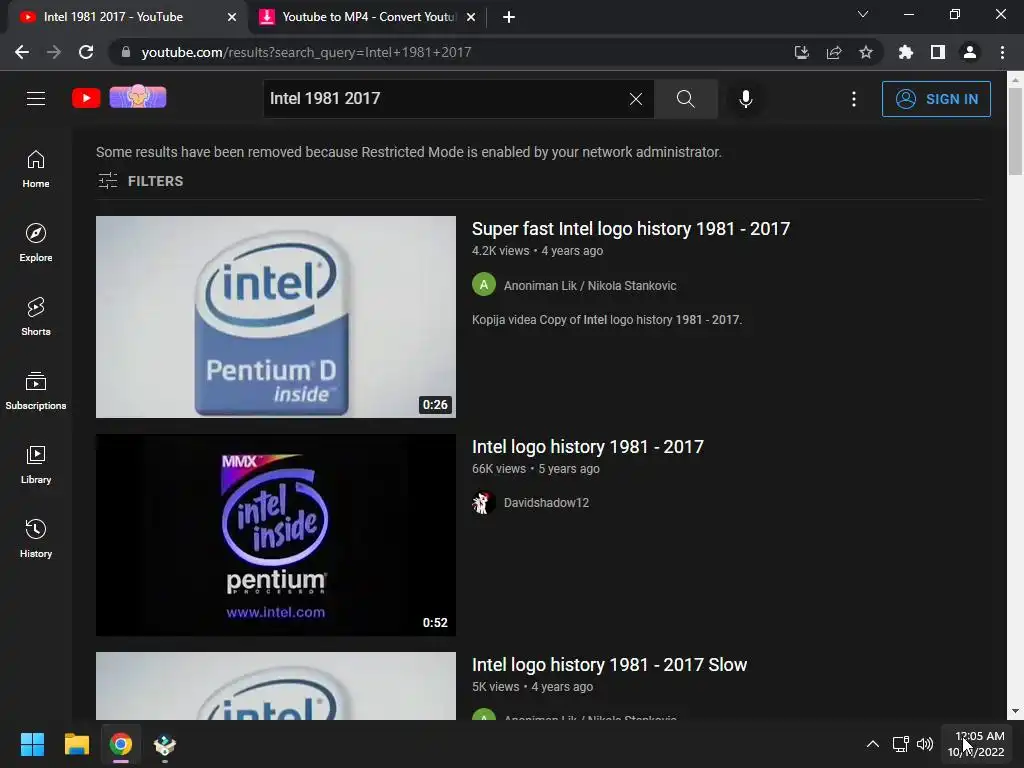Show hidden system tray icons
Screen dimensions: 1024x768
(x=872, y=744)
